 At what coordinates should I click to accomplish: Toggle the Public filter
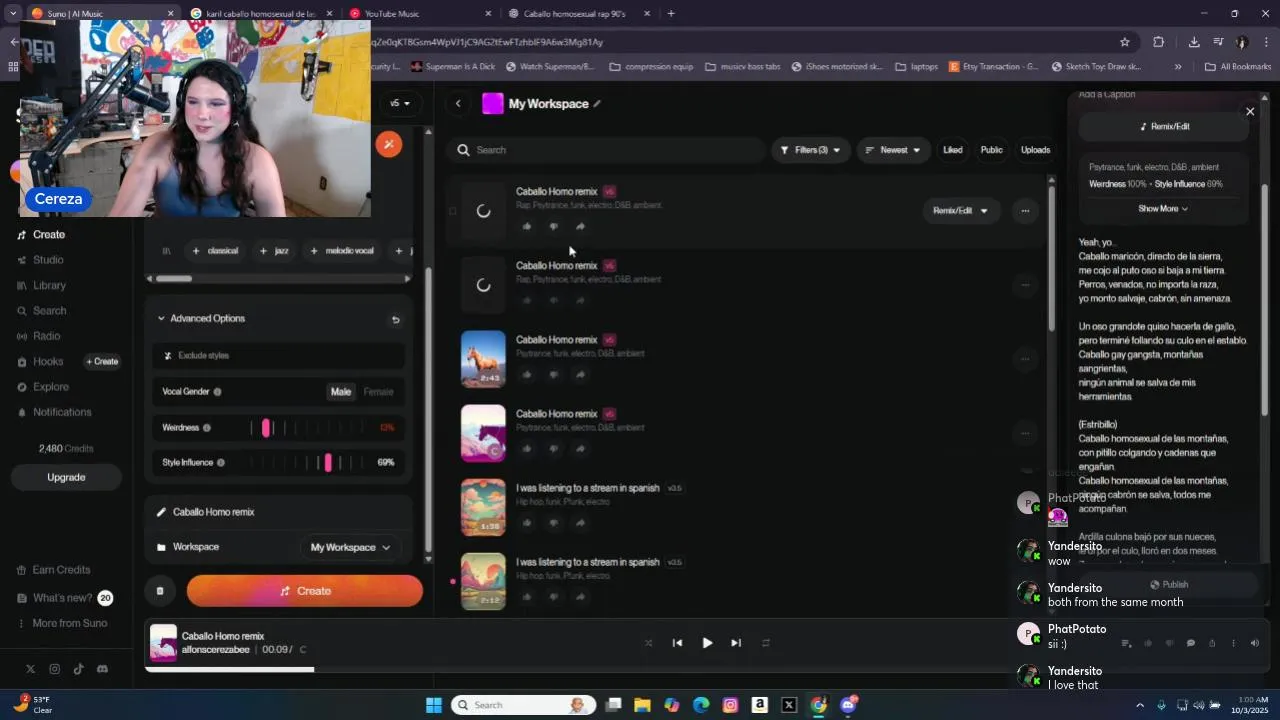coord(991,150)
